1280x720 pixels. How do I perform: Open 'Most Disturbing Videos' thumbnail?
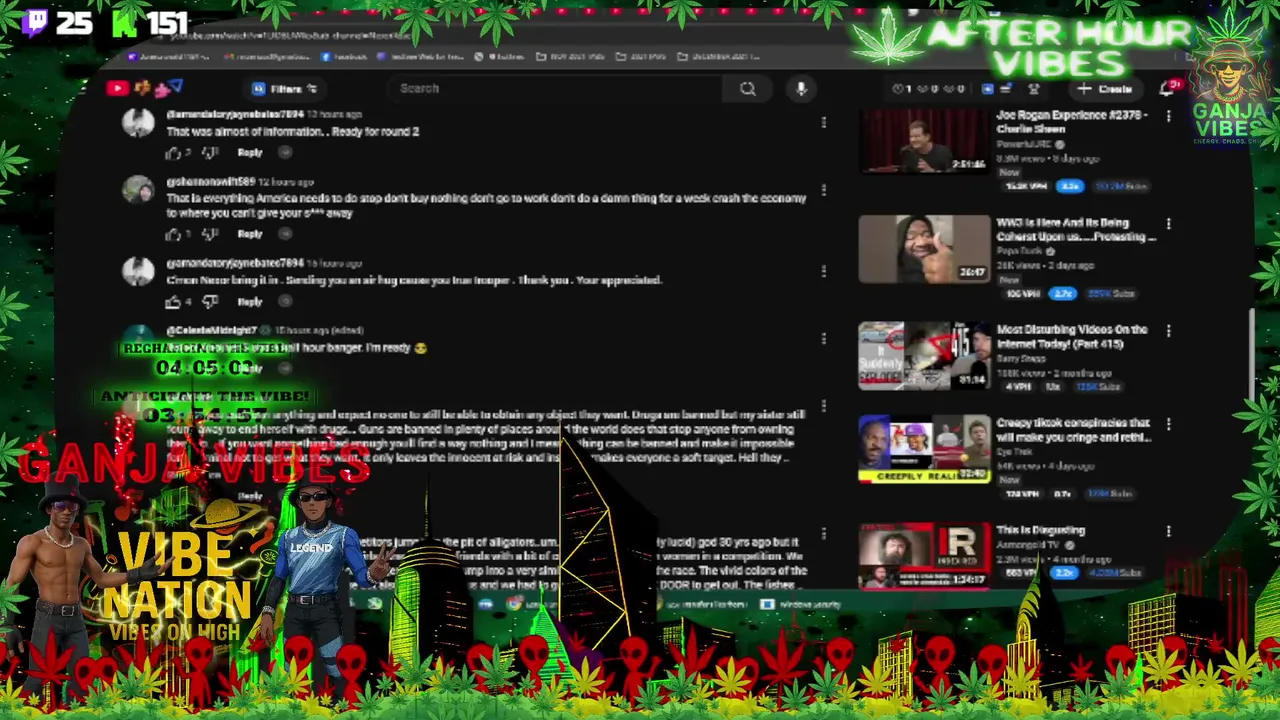(924, 355)
